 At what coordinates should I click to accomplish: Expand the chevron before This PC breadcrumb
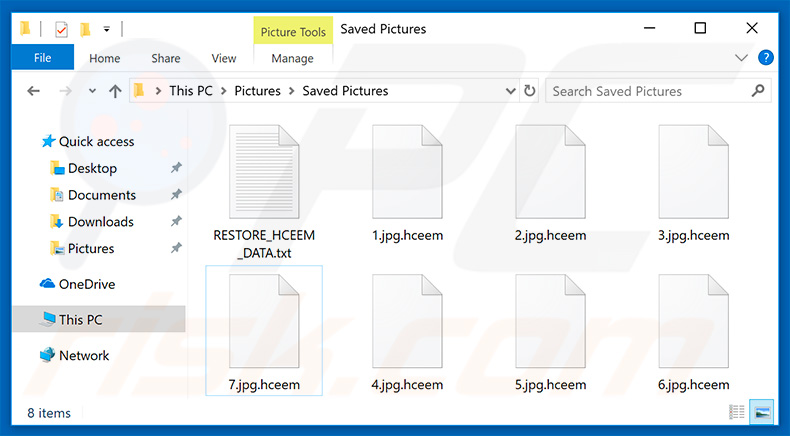(158, 91)
